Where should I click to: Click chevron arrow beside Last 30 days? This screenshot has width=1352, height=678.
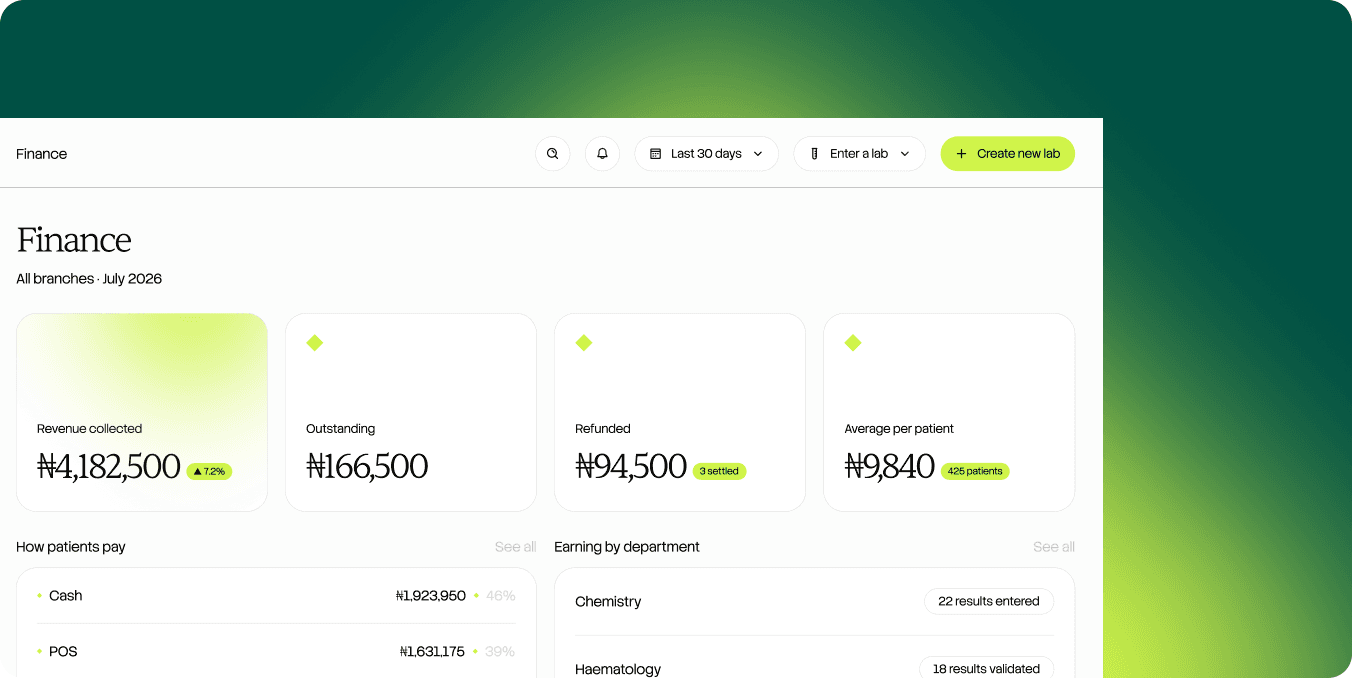point(758,154)
